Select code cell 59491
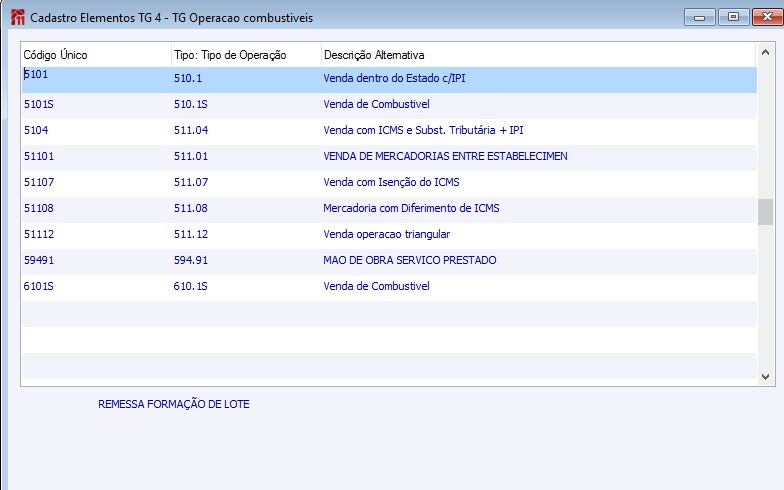Image resolution: width=784 pixels, height=490 pixels. [39, 260]
